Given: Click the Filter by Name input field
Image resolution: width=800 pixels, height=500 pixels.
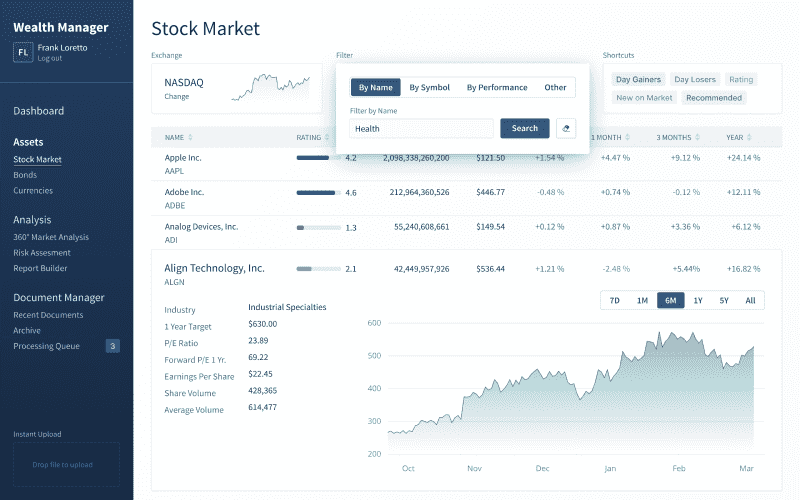Looking at the screenshot, I should click(x=421, y=128).
